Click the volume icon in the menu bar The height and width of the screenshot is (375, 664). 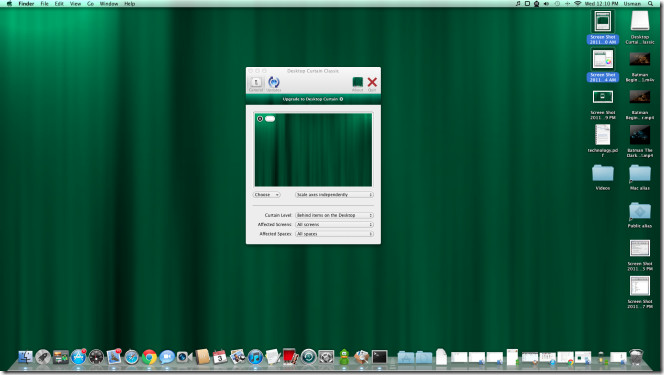[546, 3]
